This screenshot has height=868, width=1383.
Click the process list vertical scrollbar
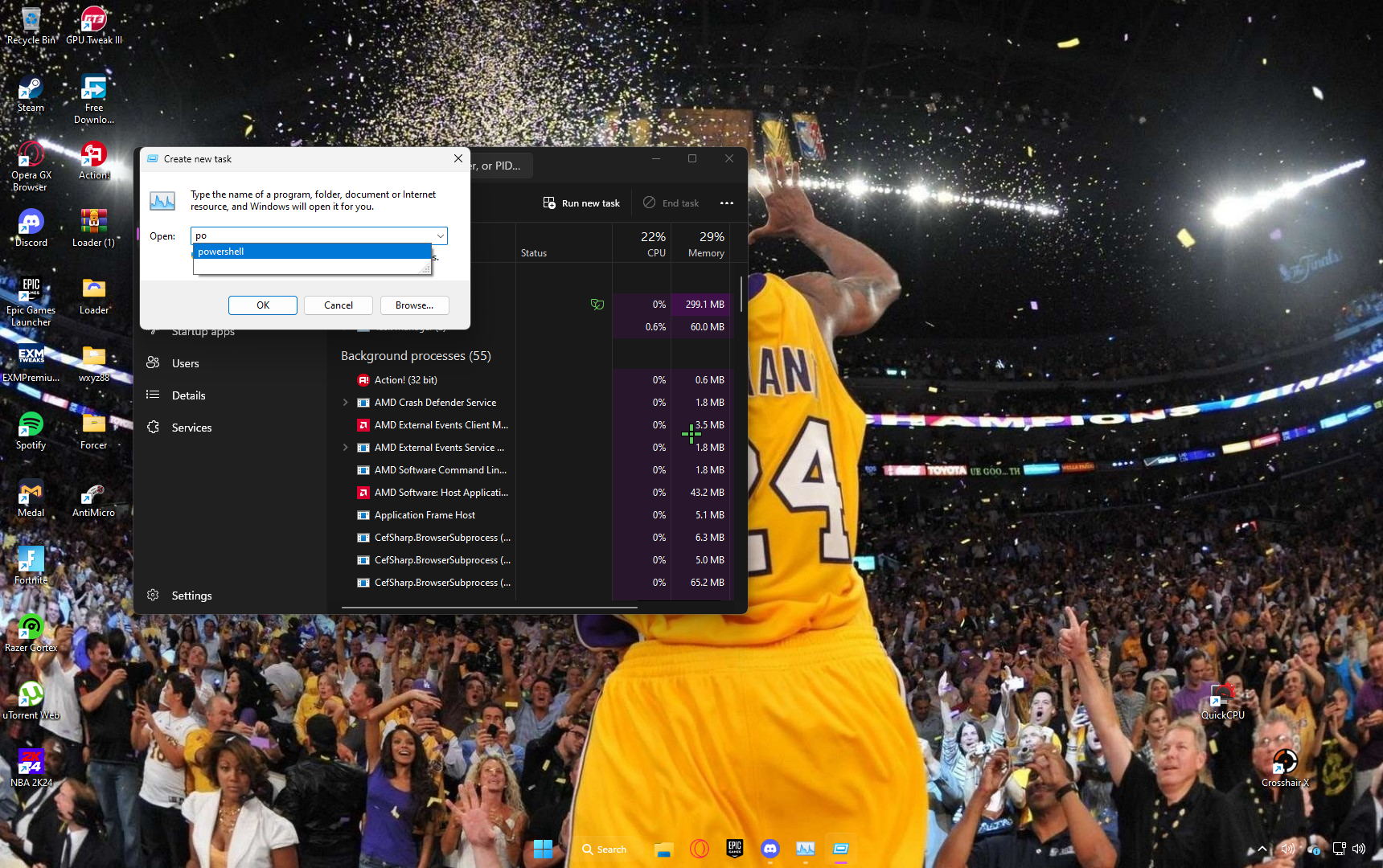click(x=741, y=293)
